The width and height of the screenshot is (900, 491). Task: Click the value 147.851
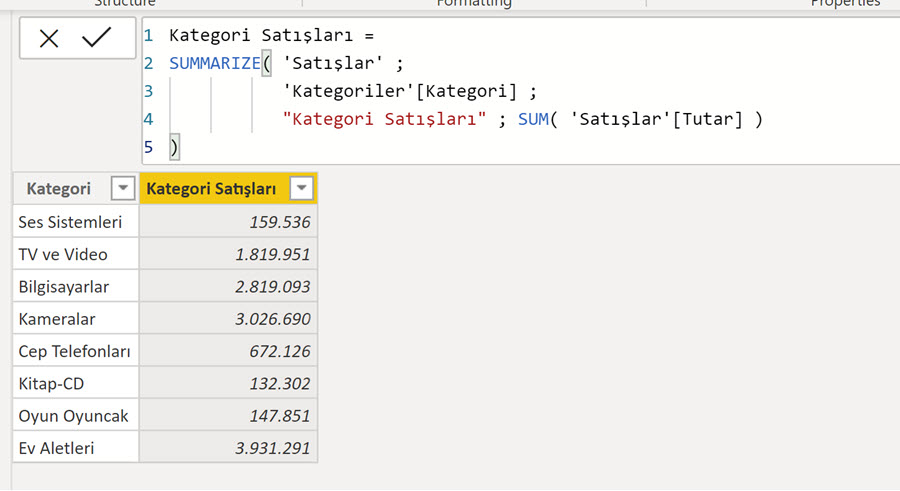[280, 416]
